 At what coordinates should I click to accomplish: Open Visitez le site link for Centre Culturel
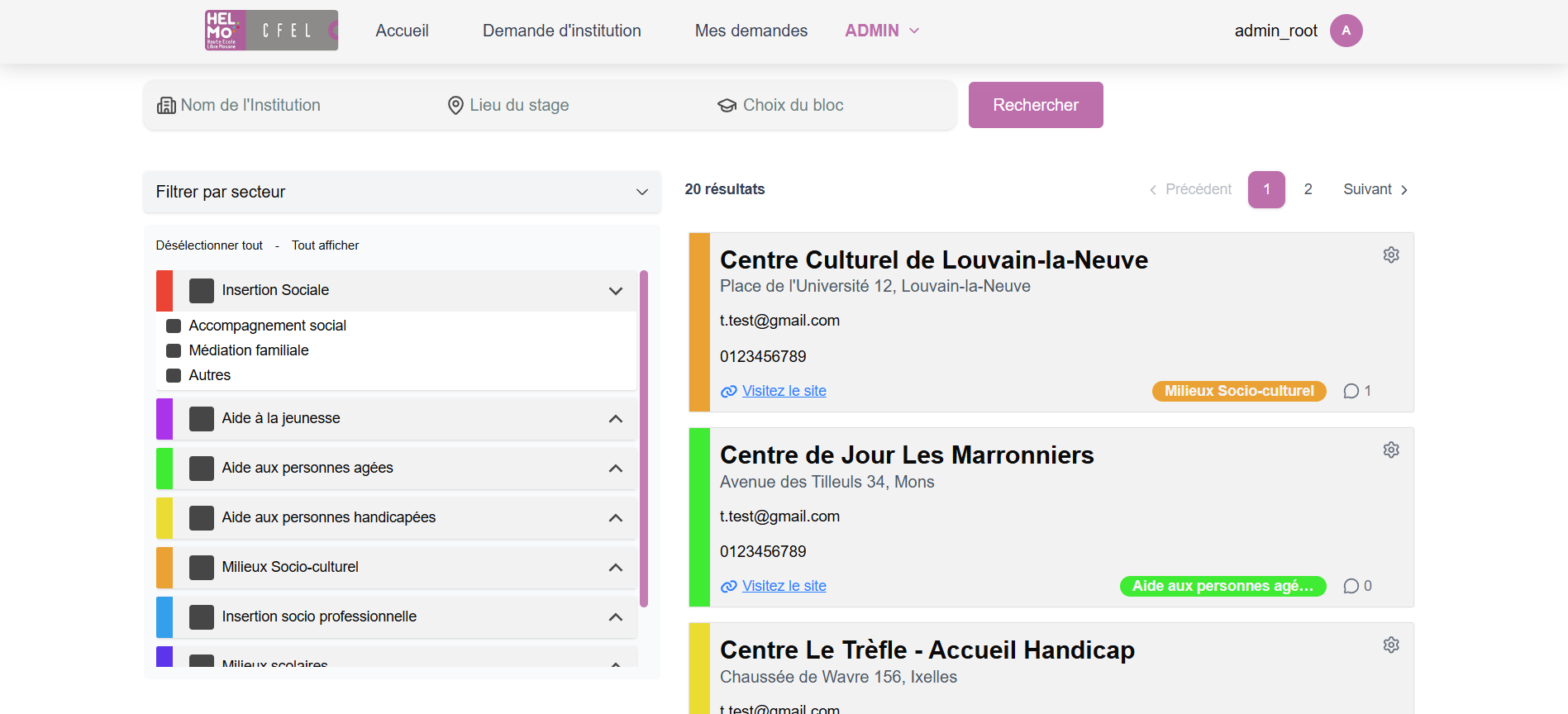click(x=784, y=391)
